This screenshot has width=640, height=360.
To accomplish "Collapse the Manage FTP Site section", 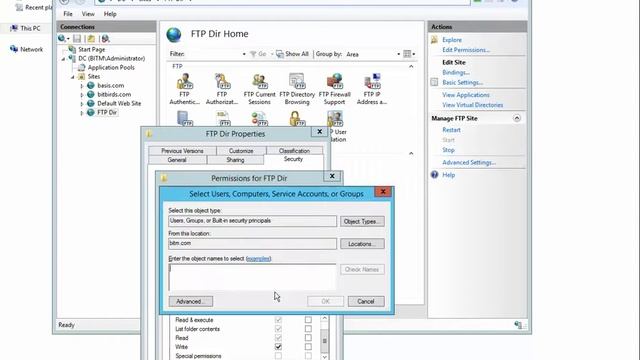I will (x=517, y=118).
